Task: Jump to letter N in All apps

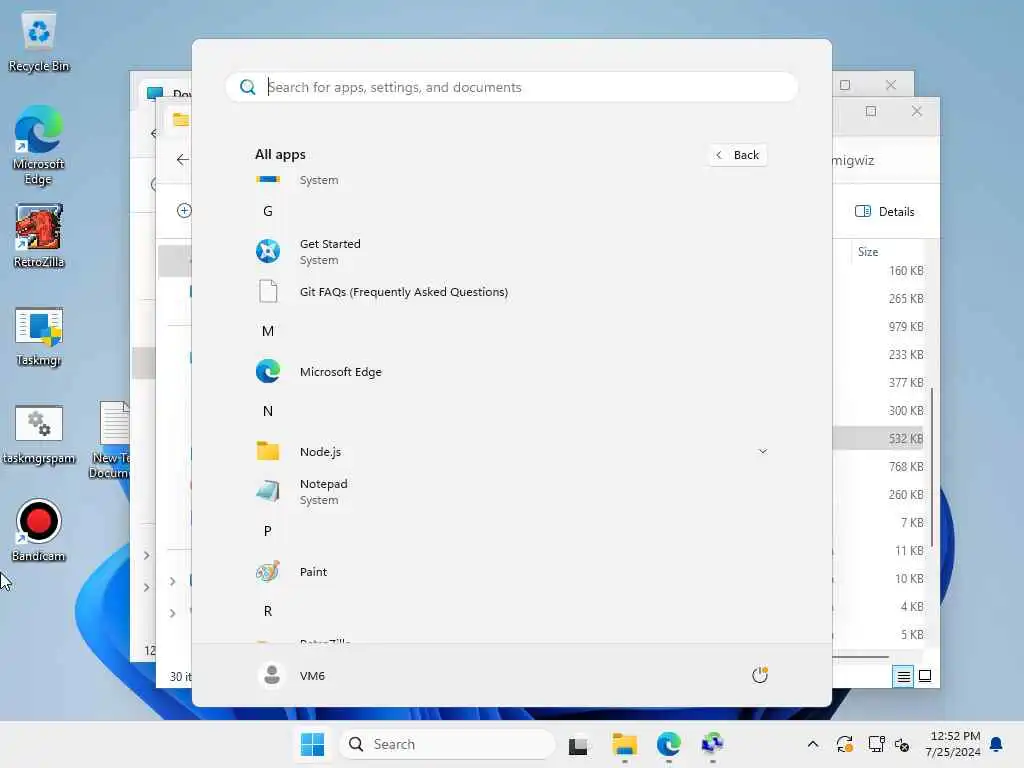Action: pyautogui.click(x=268, y=411)
